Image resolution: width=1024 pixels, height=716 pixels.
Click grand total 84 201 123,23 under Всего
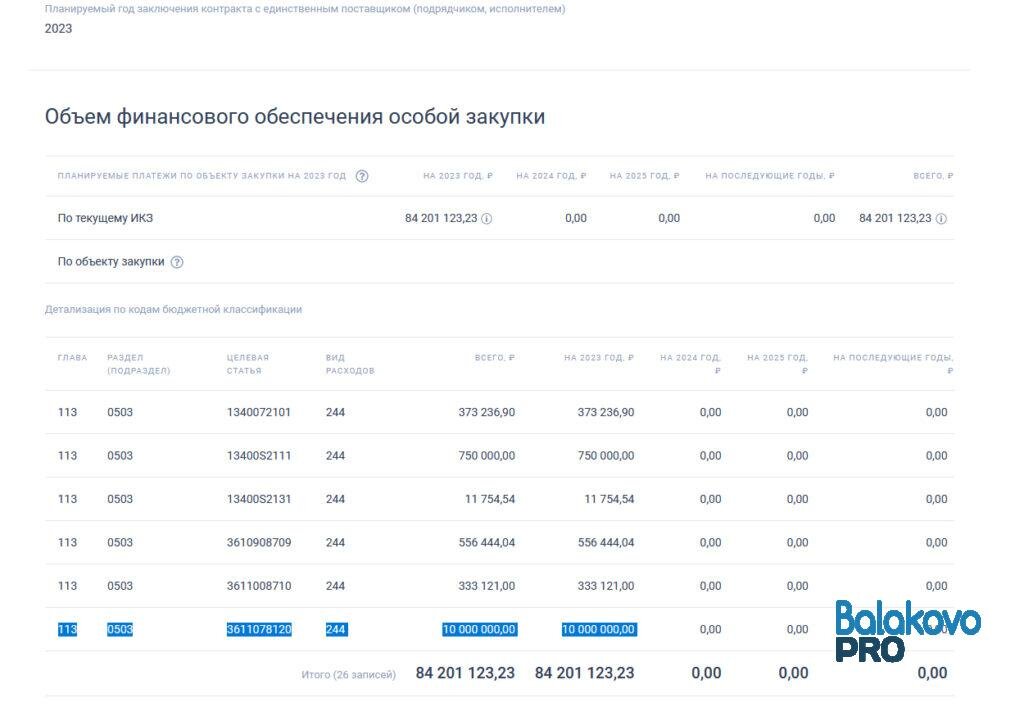[465, 673]
